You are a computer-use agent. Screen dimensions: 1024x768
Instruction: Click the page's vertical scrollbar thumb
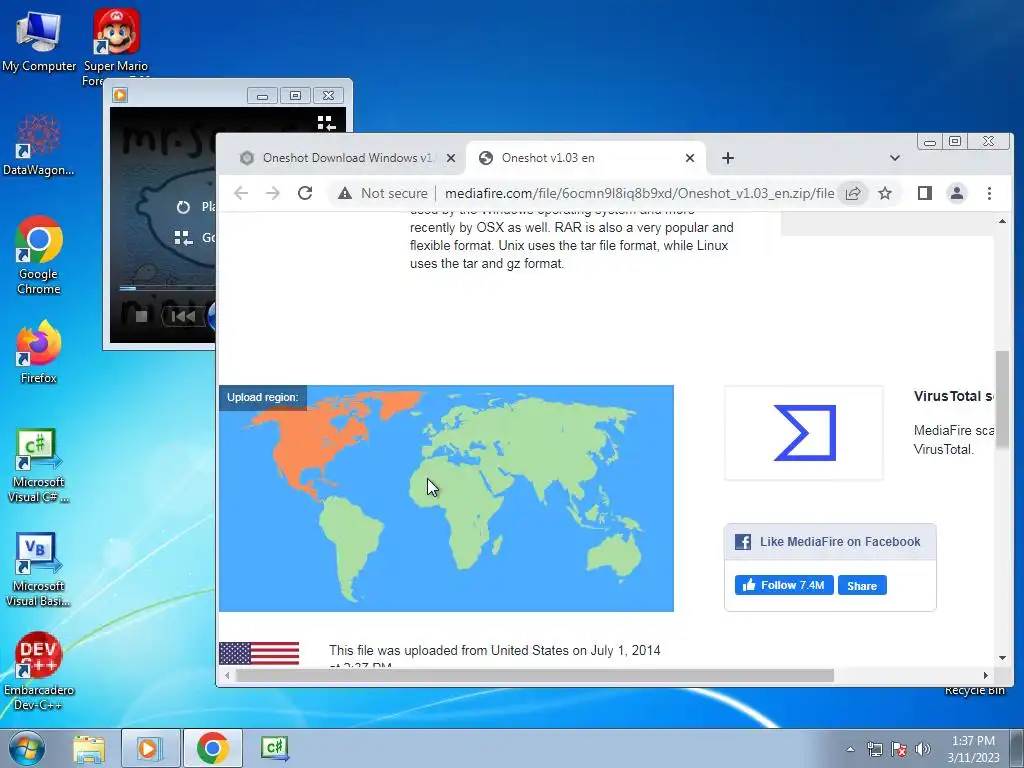(1002, 399)
